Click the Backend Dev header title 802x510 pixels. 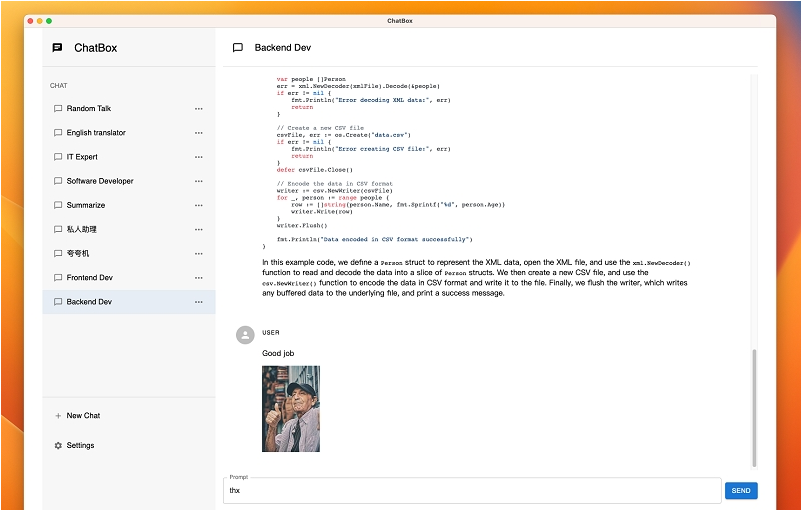click(283, 48)
